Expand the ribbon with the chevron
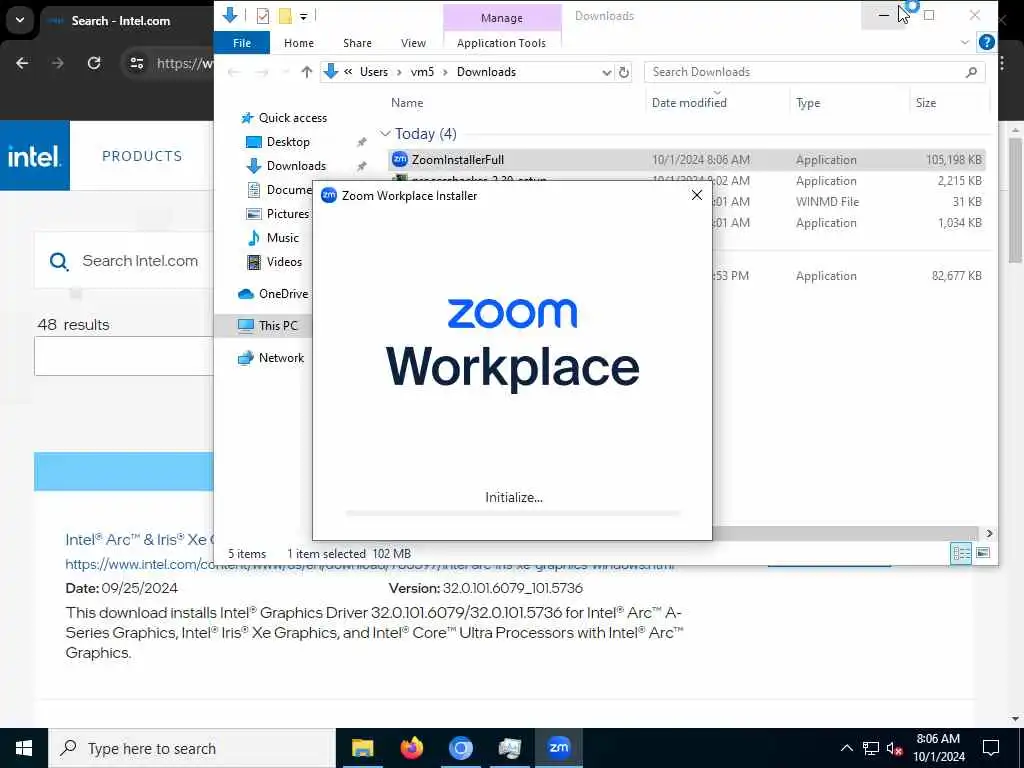This screenshot has height=768, width=1024. (965, 42)
